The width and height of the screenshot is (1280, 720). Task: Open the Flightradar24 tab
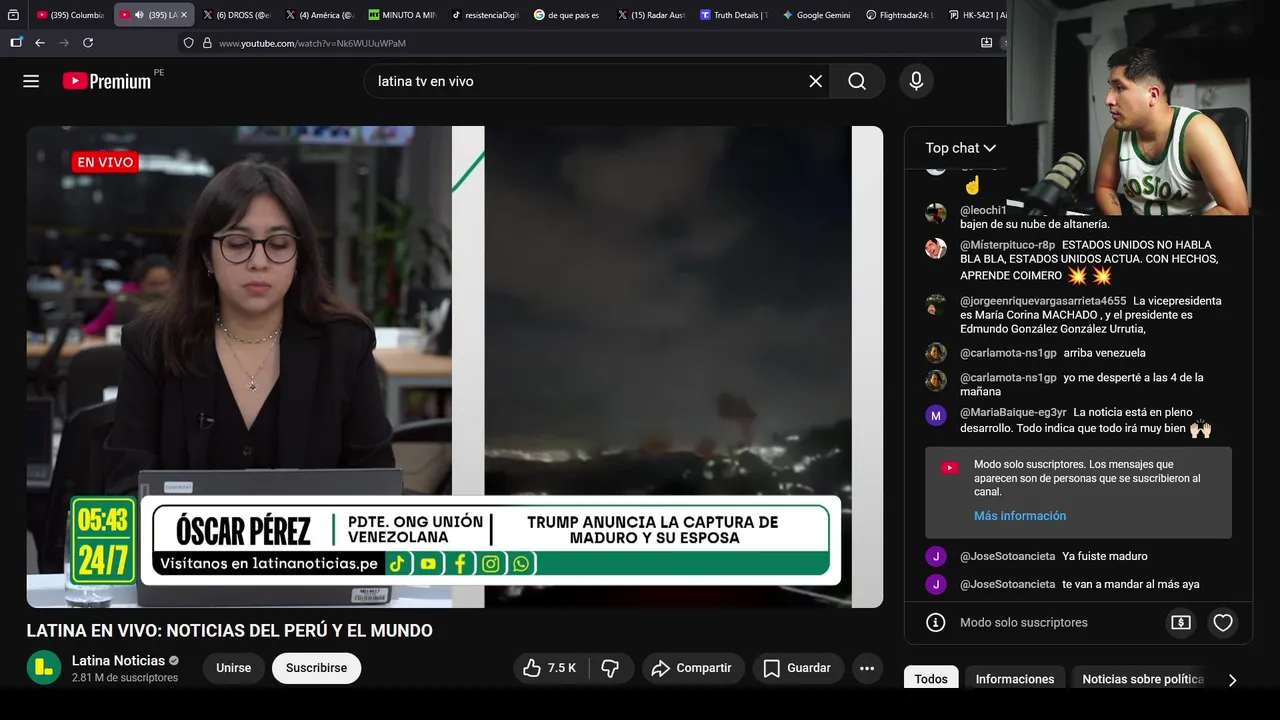[x=899, y=15]
